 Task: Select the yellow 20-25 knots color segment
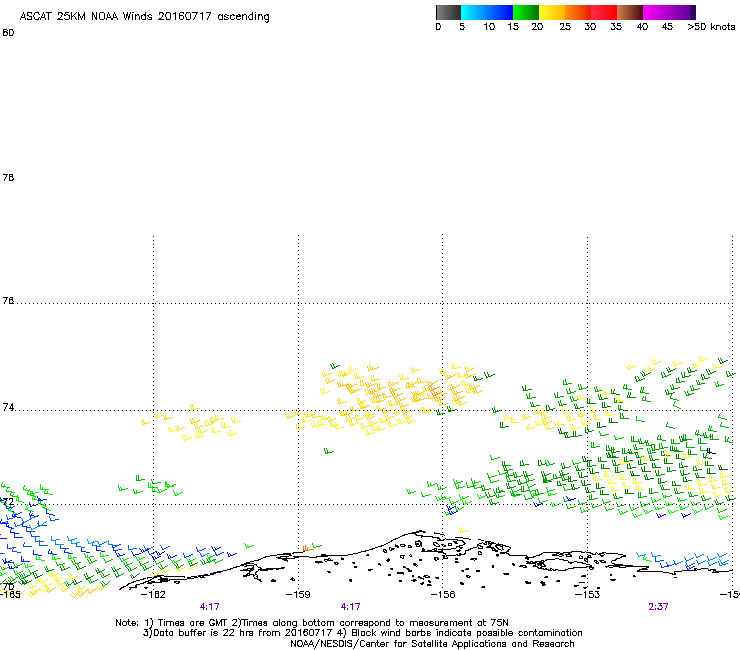(x=552, y=12)
